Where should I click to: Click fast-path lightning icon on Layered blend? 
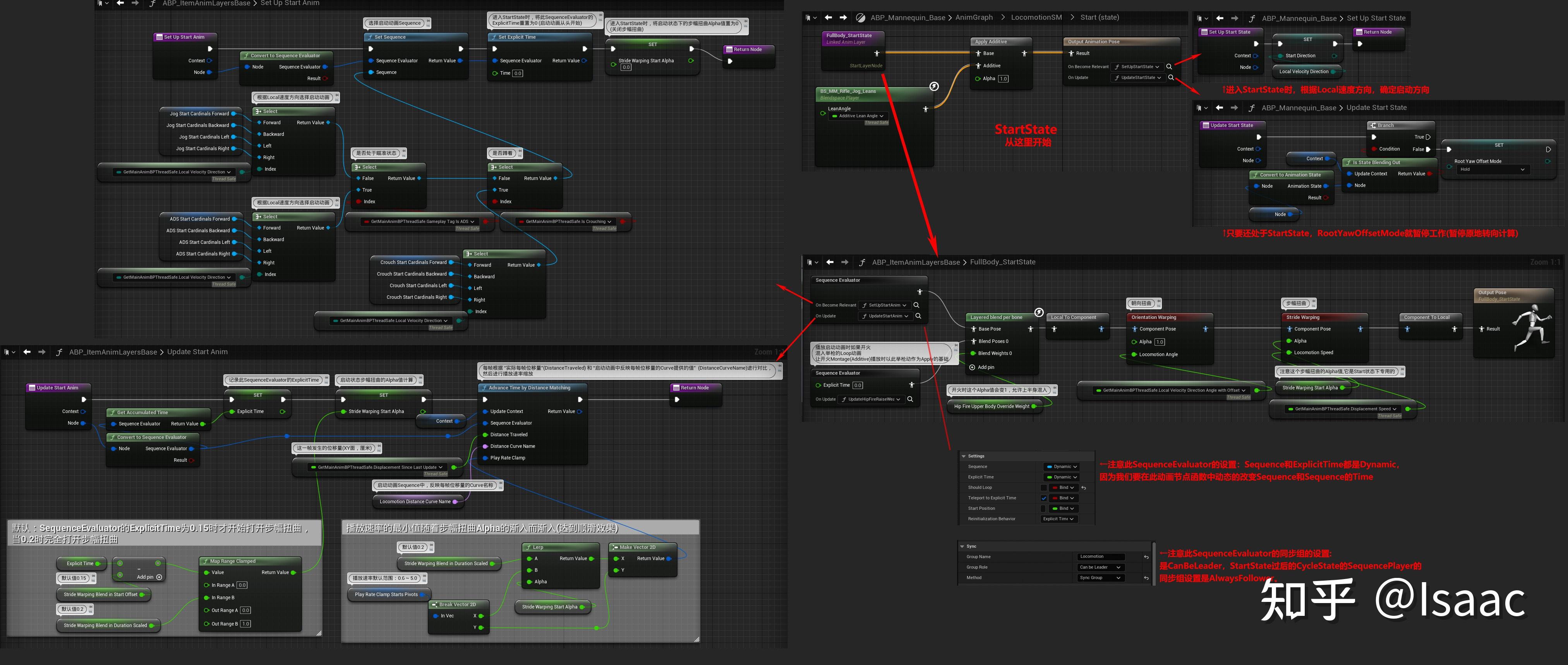[1039, 312]
